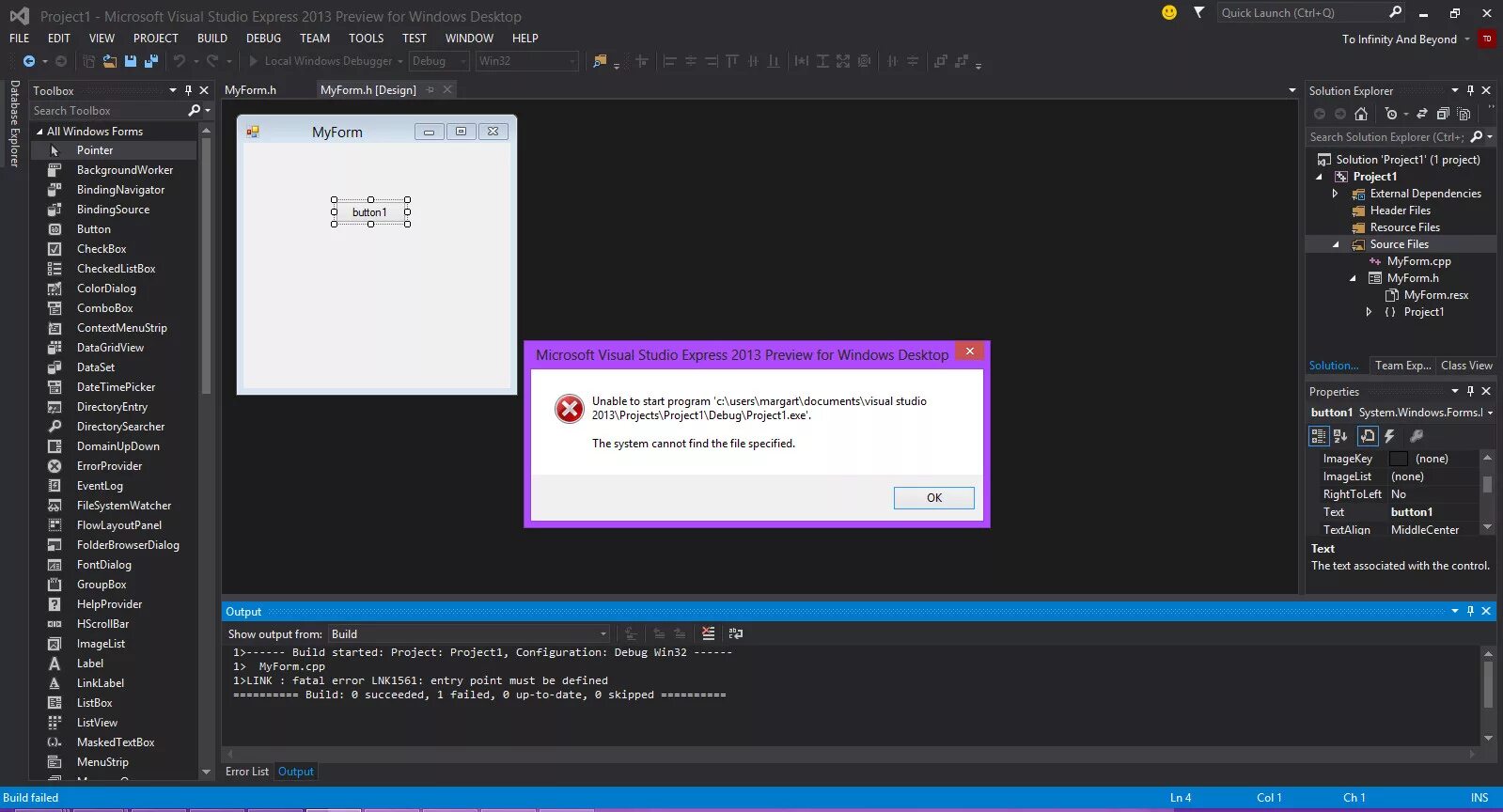This screenshot has width=1503, height=812.
Task: Close the error dialog with the X
Action: tap(970, 351)
